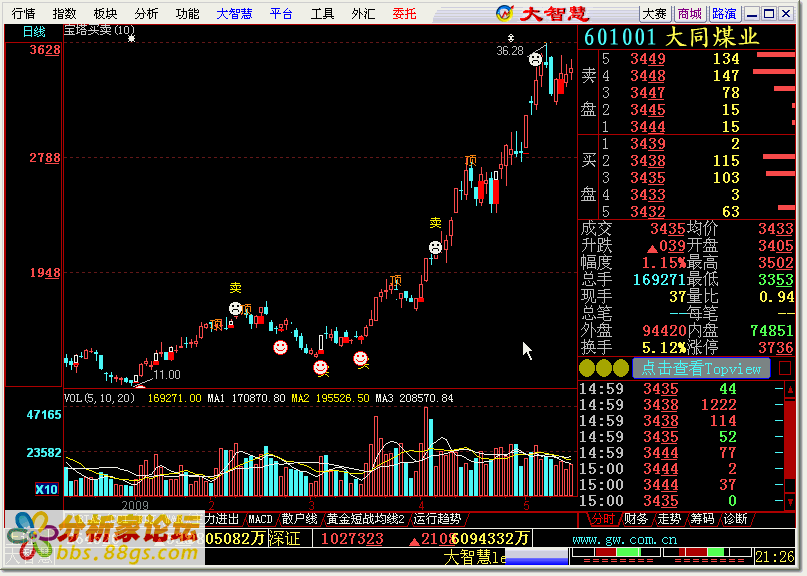The height and width of the screenshot is (576, 807).
Task: Click the star marker beside 宝塔买卖 title
Action: tap(131, 38)
